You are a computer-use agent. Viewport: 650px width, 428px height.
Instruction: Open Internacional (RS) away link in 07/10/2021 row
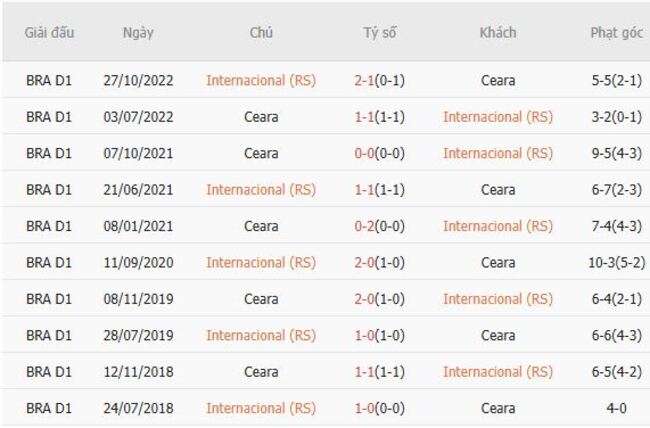point(497,153)
